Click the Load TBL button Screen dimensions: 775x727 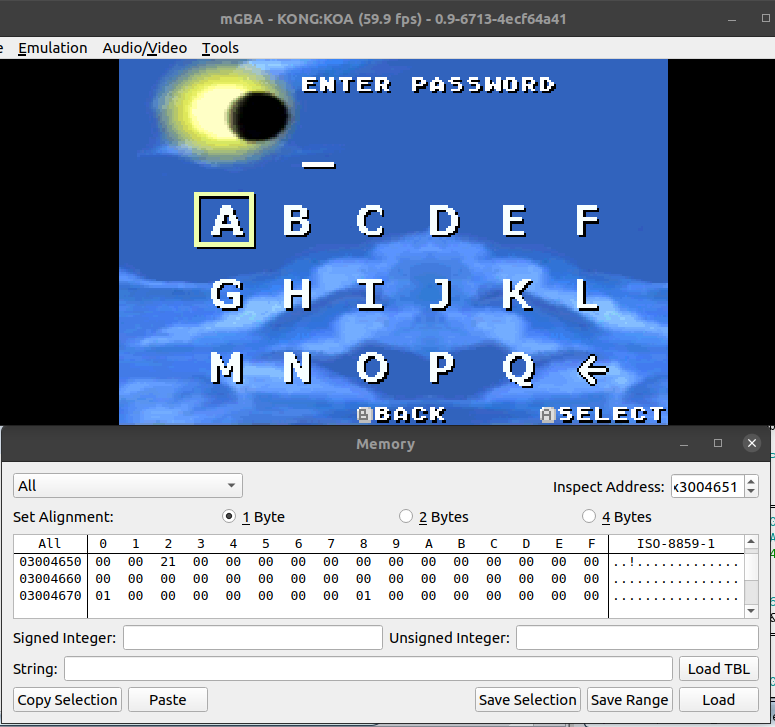click(718, 669)
